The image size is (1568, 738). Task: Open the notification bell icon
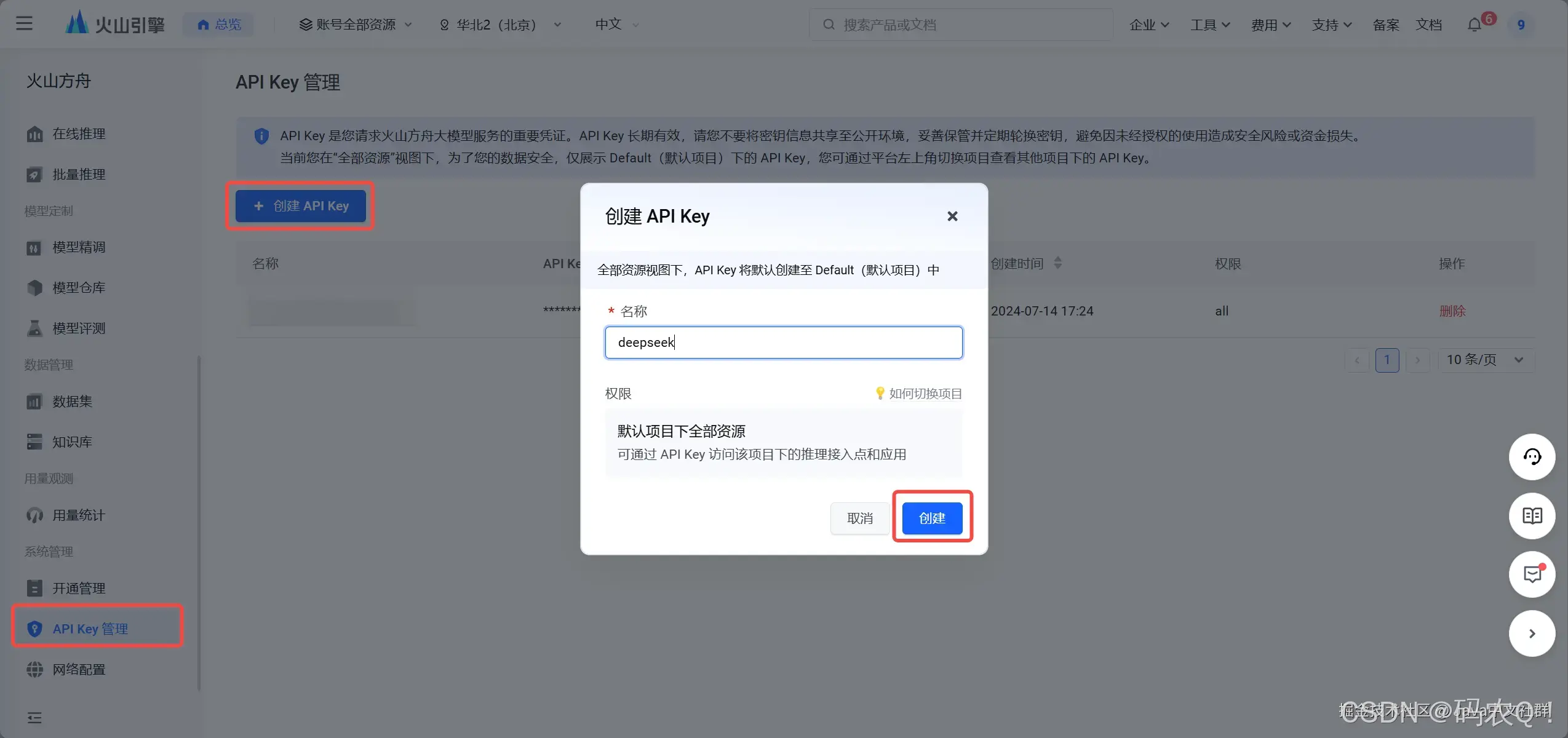pos(1474,25)
